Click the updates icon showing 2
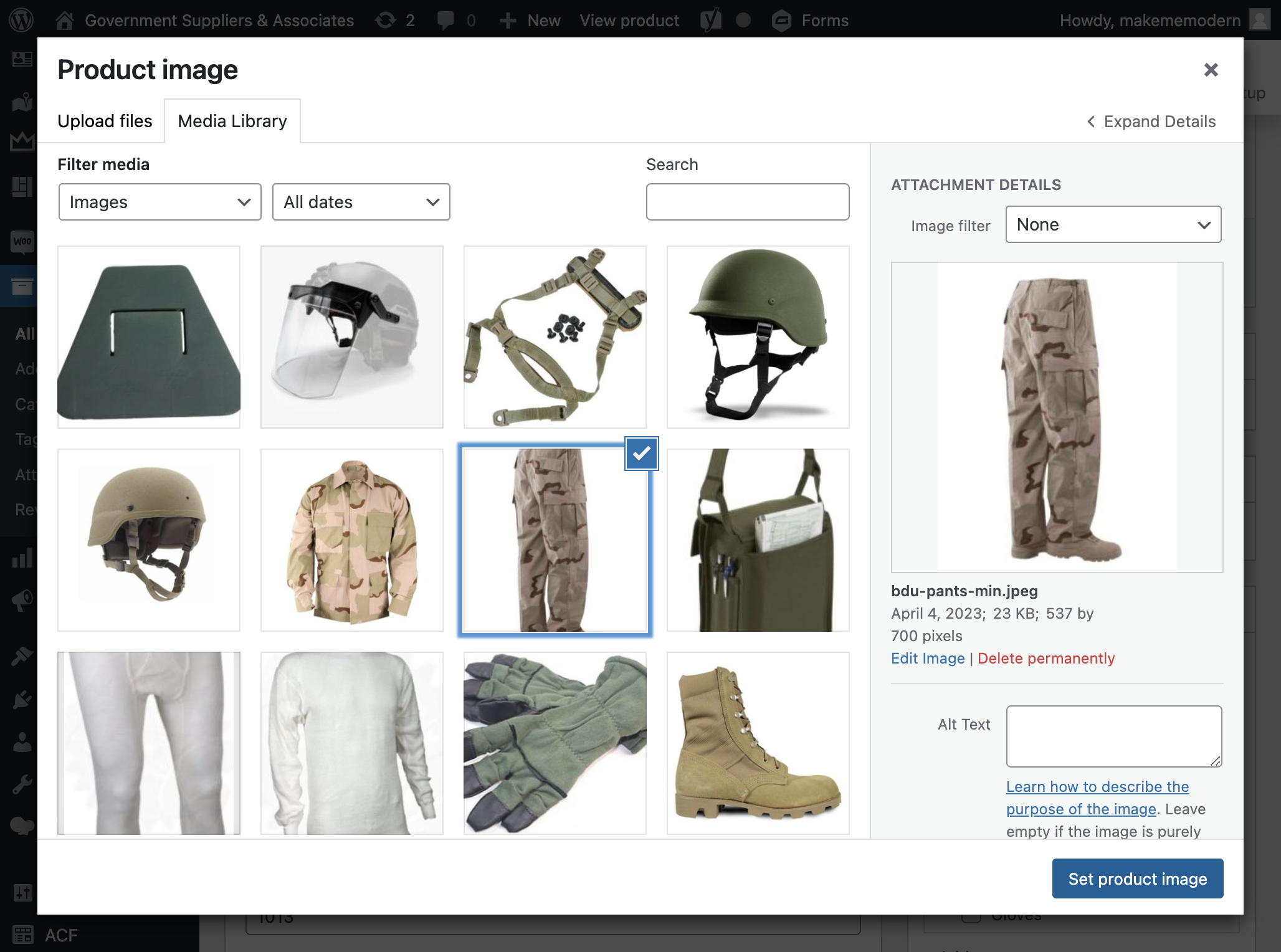The width and height of the screenshot is (1281, 952). tap(386, 20)
